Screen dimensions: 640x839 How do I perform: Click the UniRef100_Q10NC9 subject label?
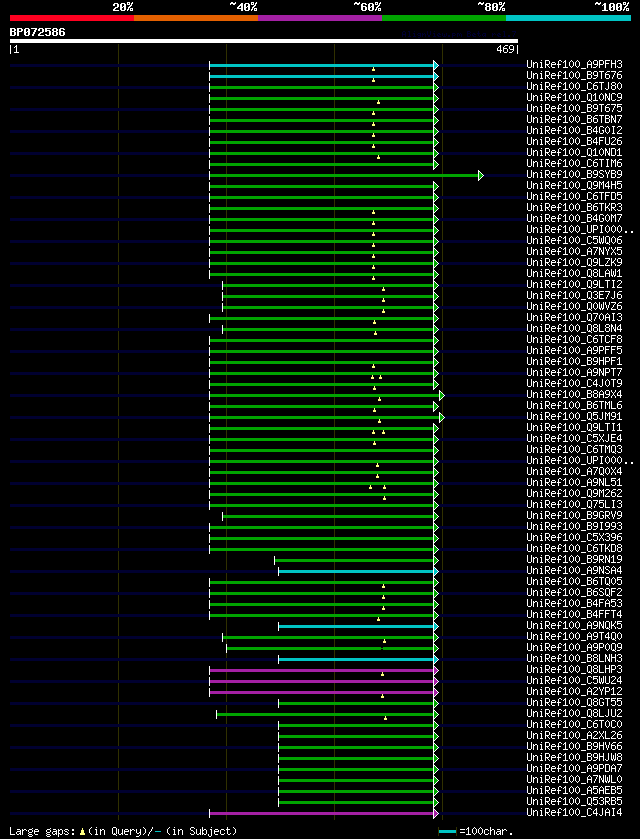(574, 97)
